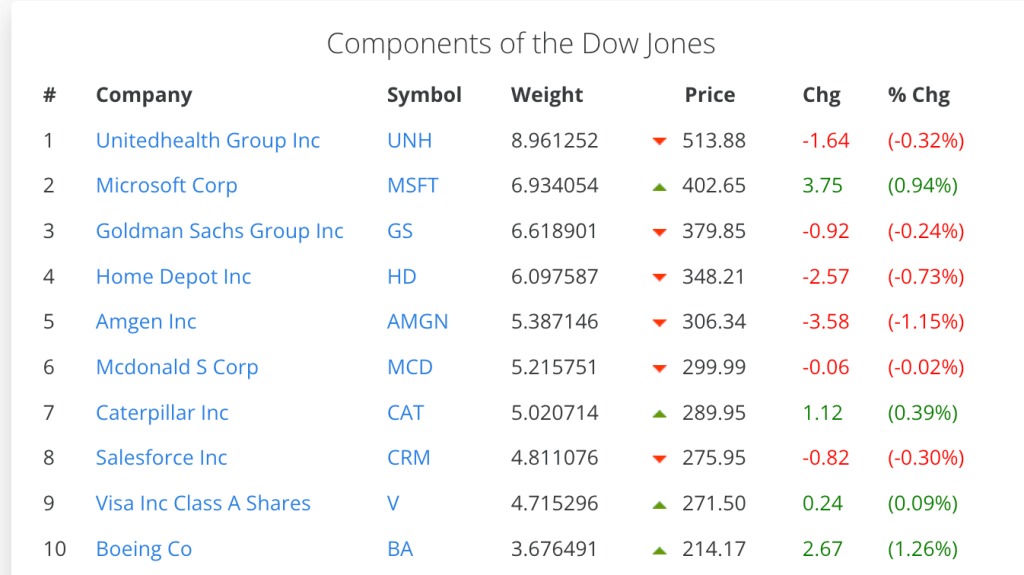This screenshot has width=1024, height=575.
Task: Sort table by the Weight column header
Action: 546,95
